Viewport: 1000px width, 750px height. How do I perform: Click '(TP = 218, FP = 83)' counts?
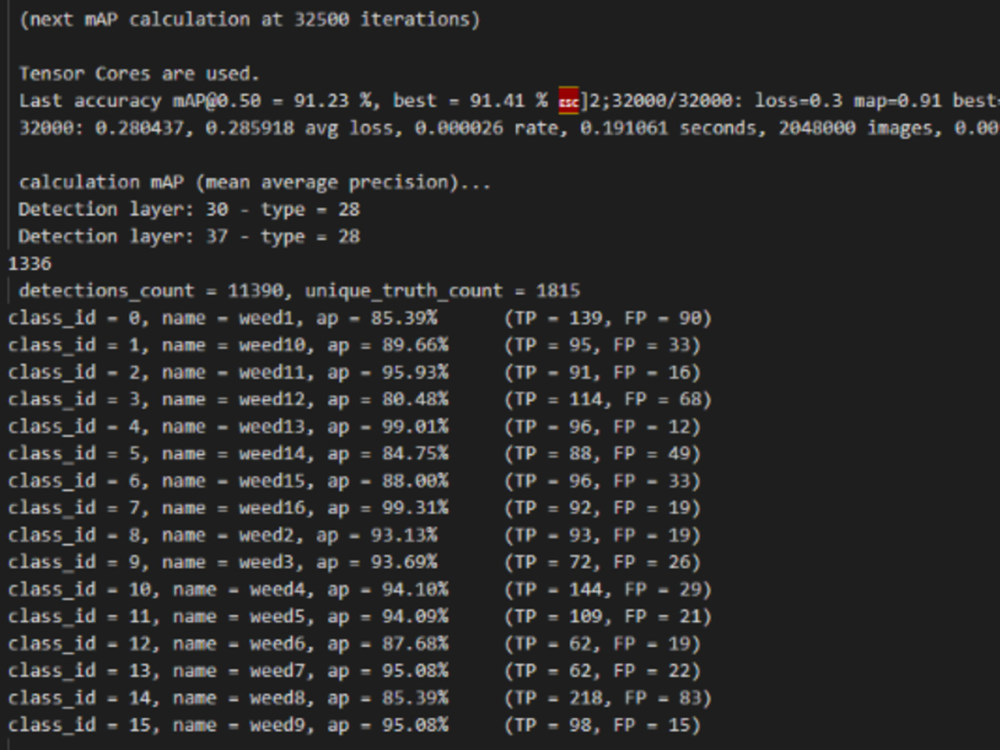[608, 697]
